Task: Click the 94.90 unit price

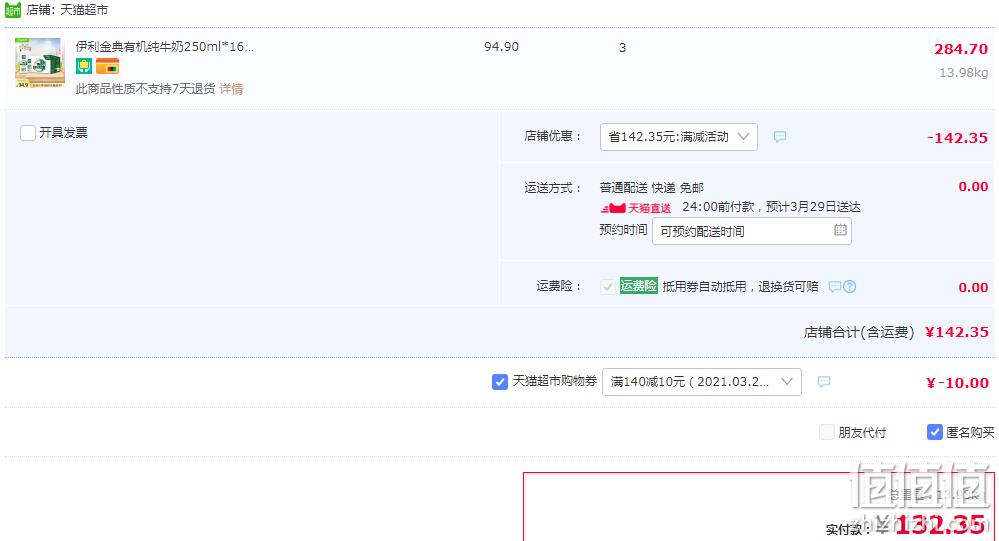Action: [x=501, y=47]
